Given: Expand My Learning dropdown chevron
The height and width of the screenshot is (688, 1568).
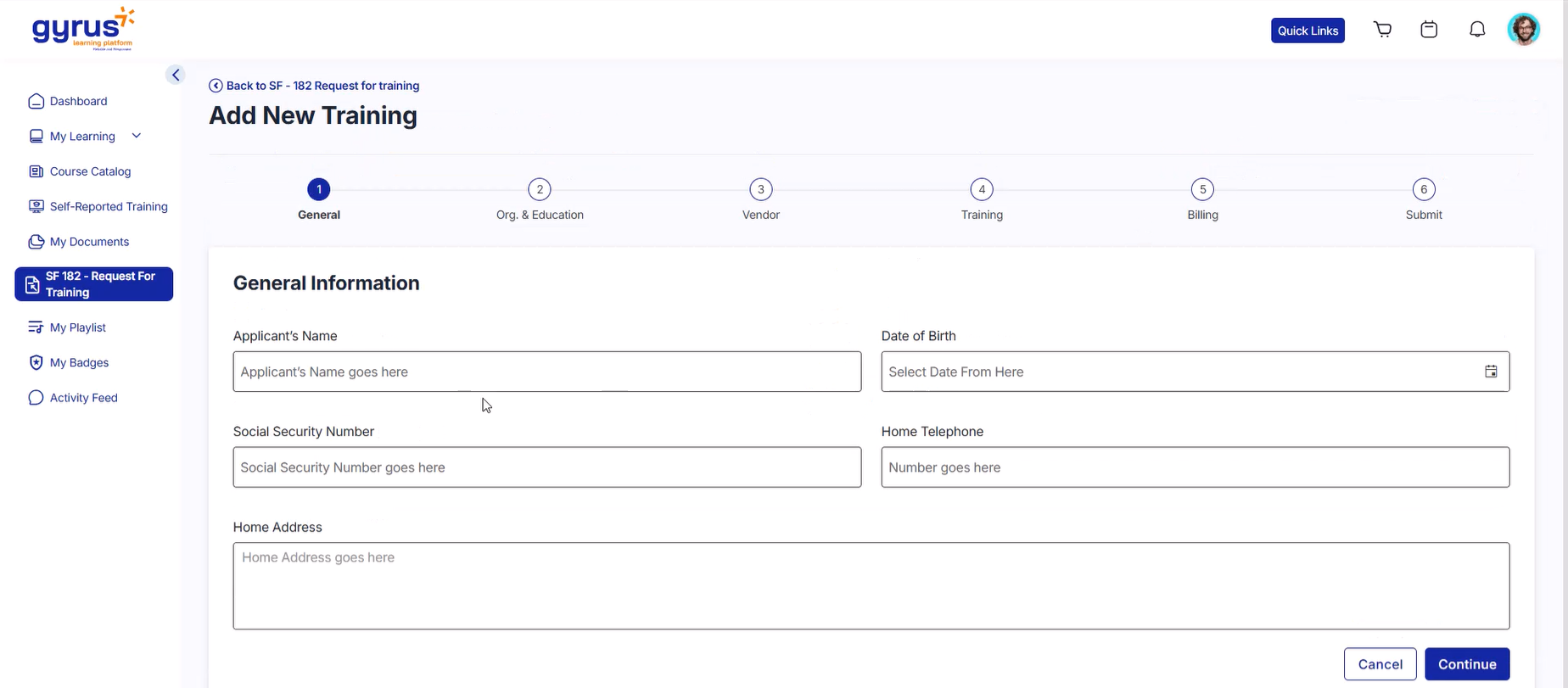Looking at the screenshot, I should click(136, 136).
